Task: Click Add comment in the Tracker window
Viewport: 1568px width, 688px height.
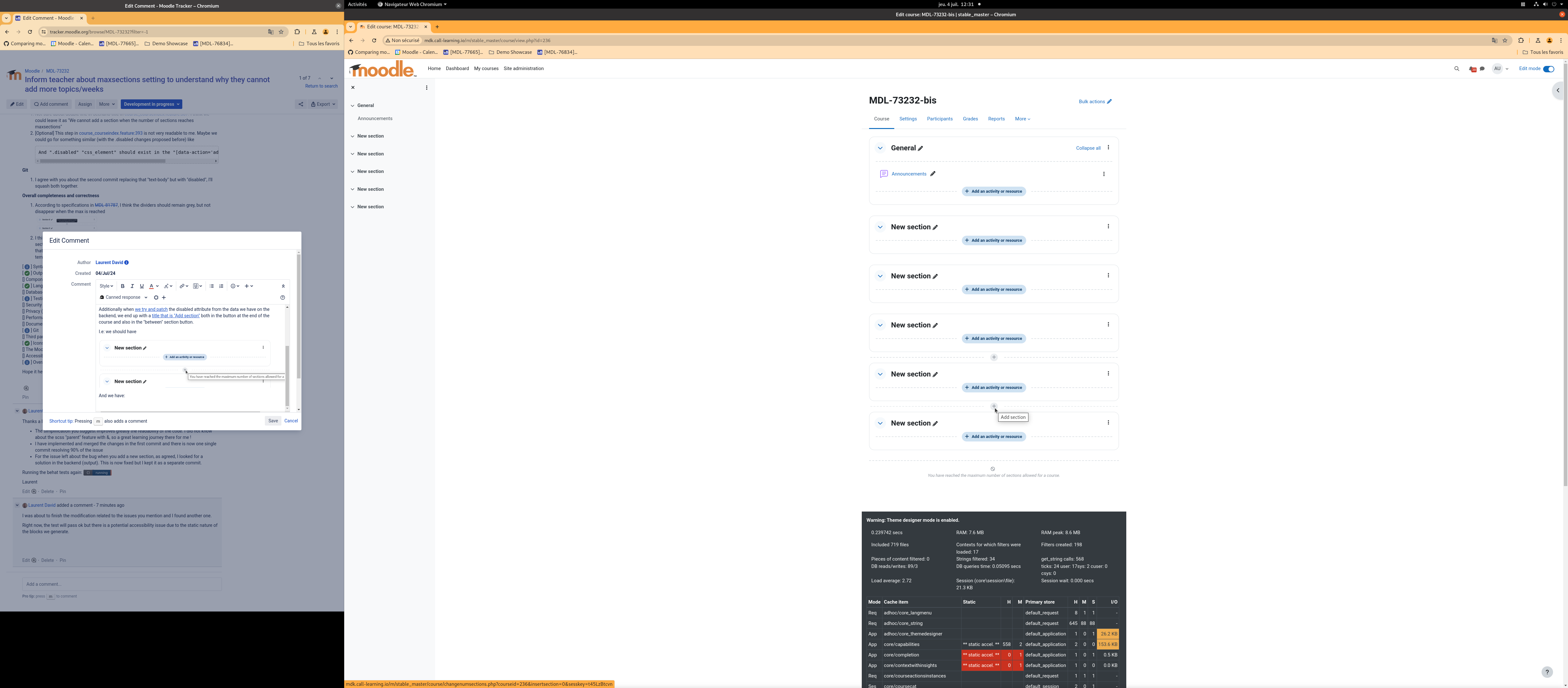Action: [x=51, y=104]
